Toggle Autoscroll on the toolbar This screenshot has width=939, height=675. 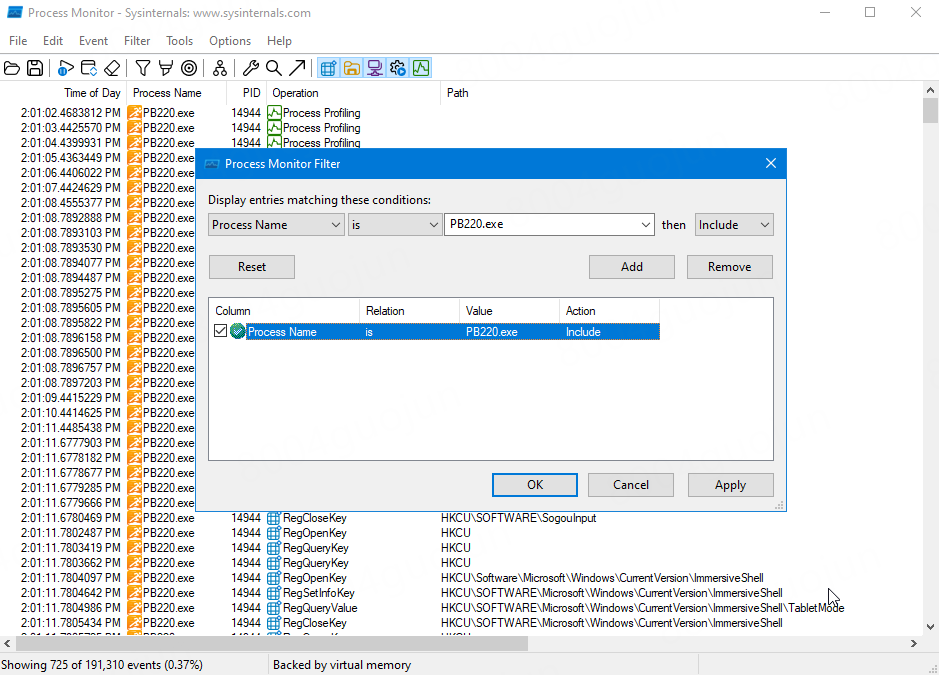point(89,68)
